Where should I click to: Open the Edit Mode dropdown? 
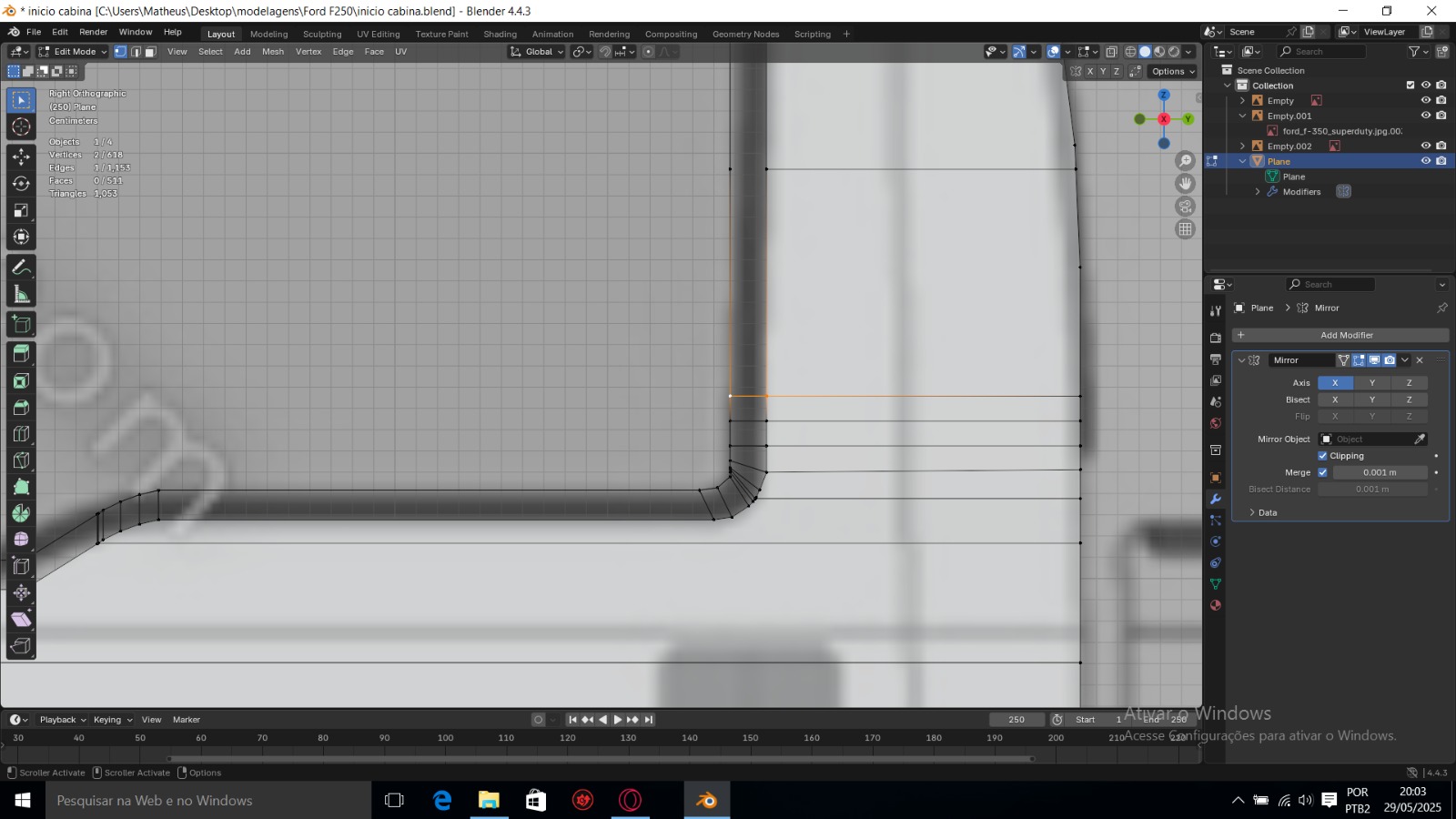[x=72, y=52]
